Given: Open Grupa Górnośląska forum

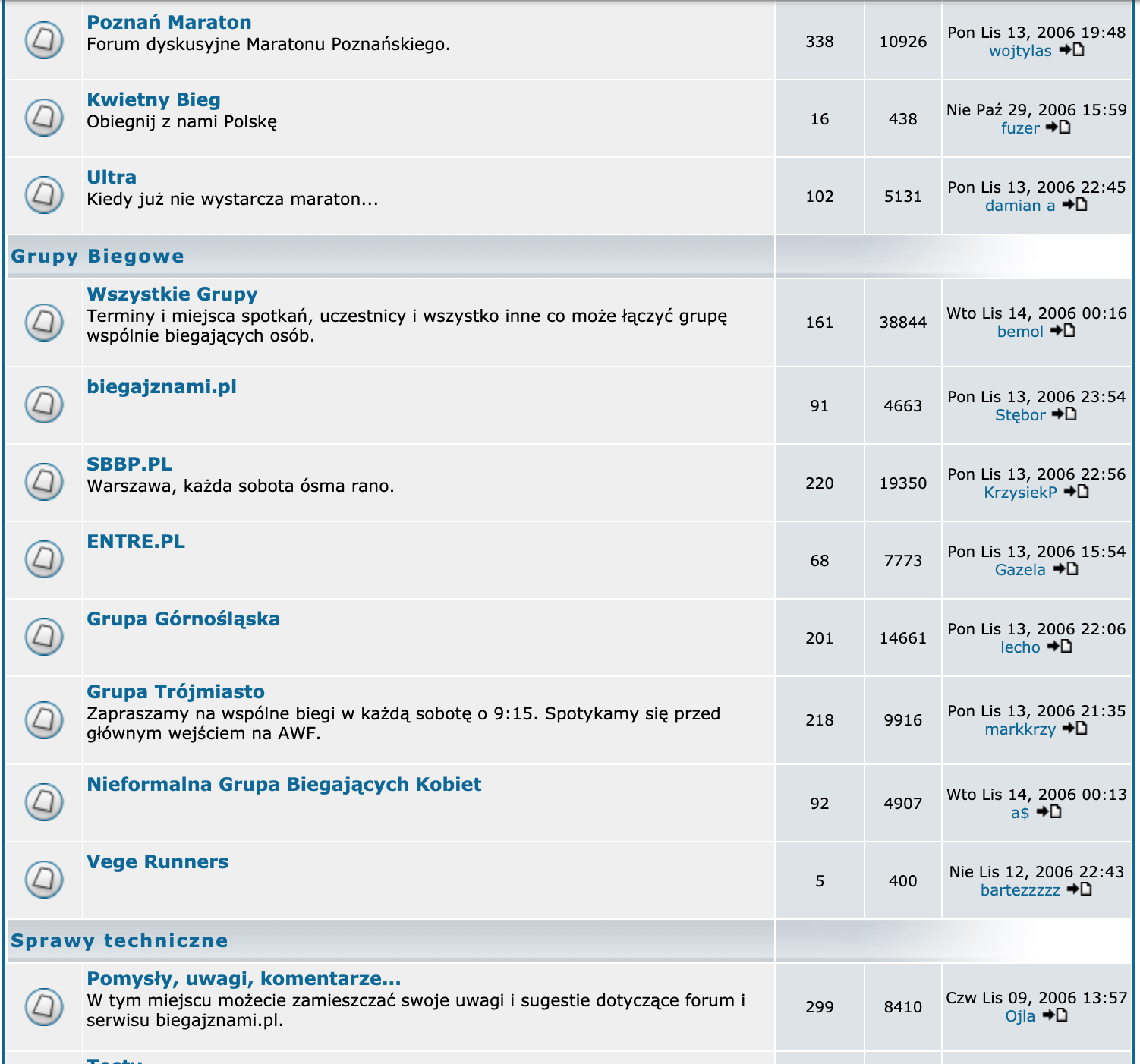Looking at the screenshot, I should point(183,619).
